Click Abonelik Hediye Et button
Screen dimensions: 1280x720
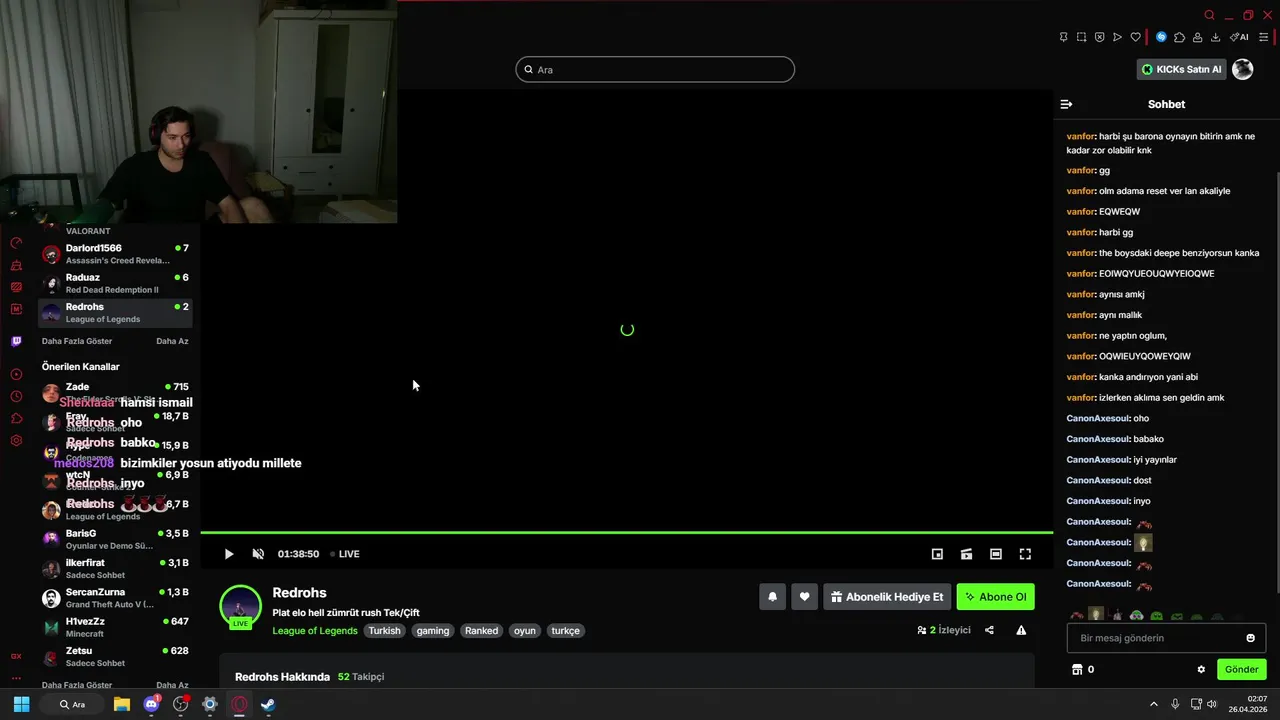(x=887, y=597)
